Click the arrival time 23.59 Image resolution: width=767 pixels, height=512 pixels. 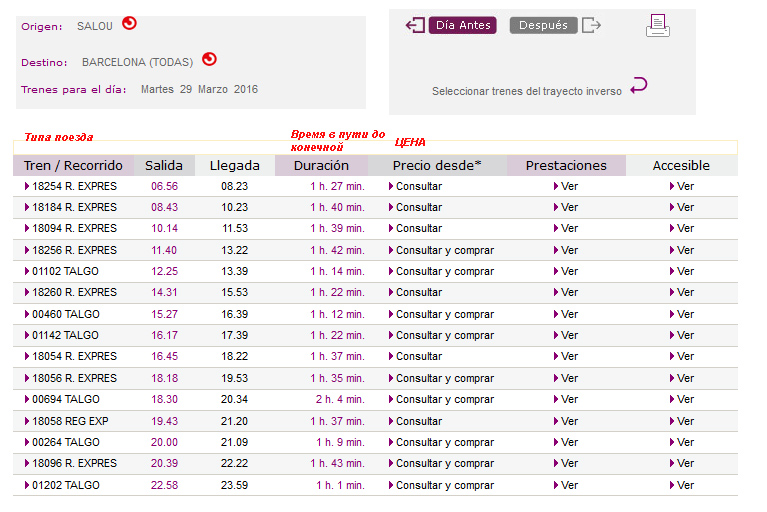(x=234, y=486)
